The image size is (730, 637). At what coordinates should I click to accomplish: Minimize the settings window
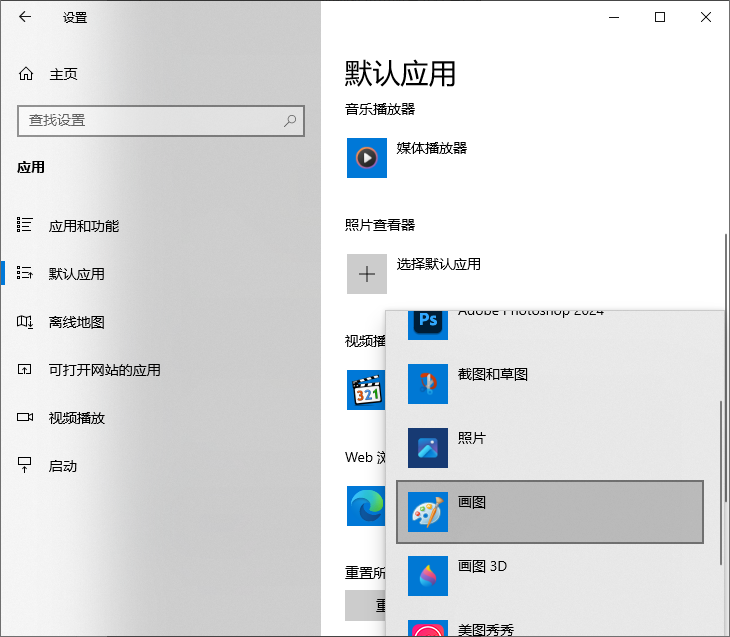pyautogui.click(x=614, y=17)
